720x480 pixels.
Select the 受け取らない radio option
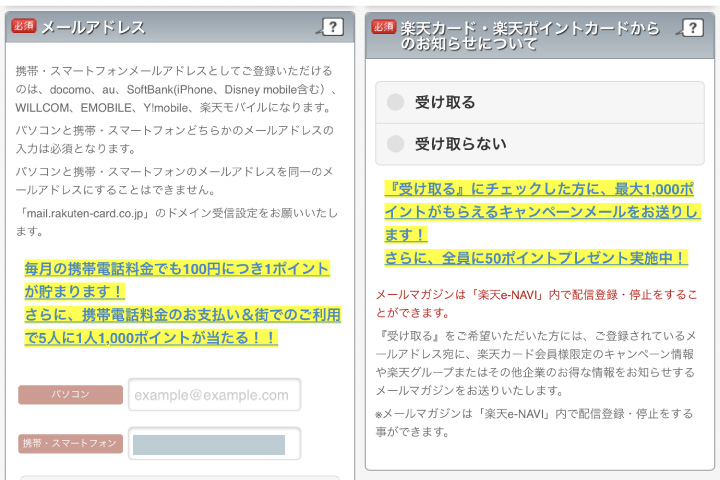[x=540, y=144]
